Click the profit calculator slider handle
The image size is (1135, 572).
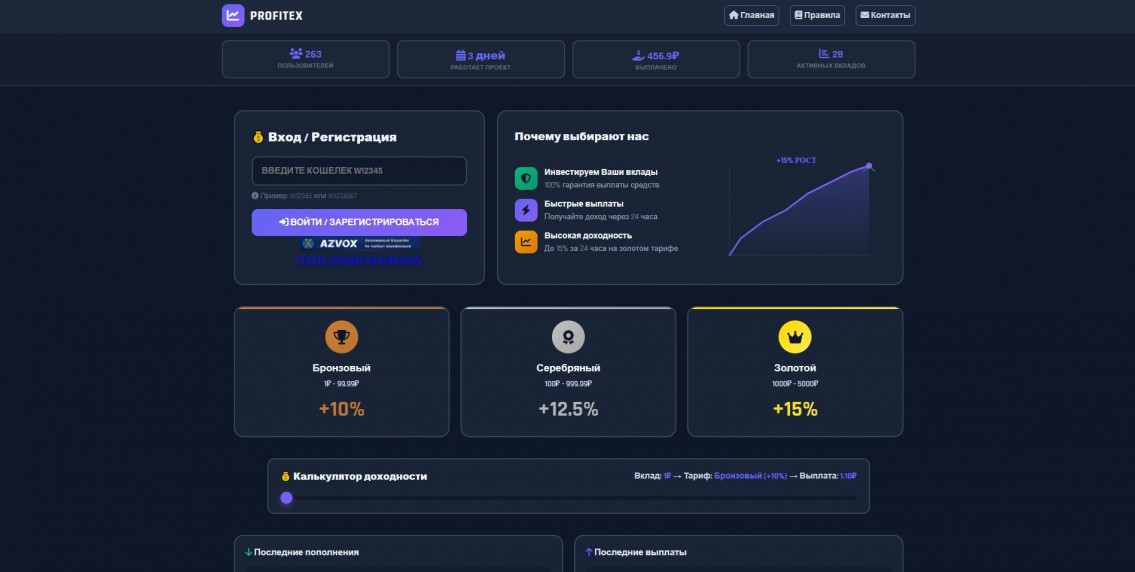click(x=287, y=498)
